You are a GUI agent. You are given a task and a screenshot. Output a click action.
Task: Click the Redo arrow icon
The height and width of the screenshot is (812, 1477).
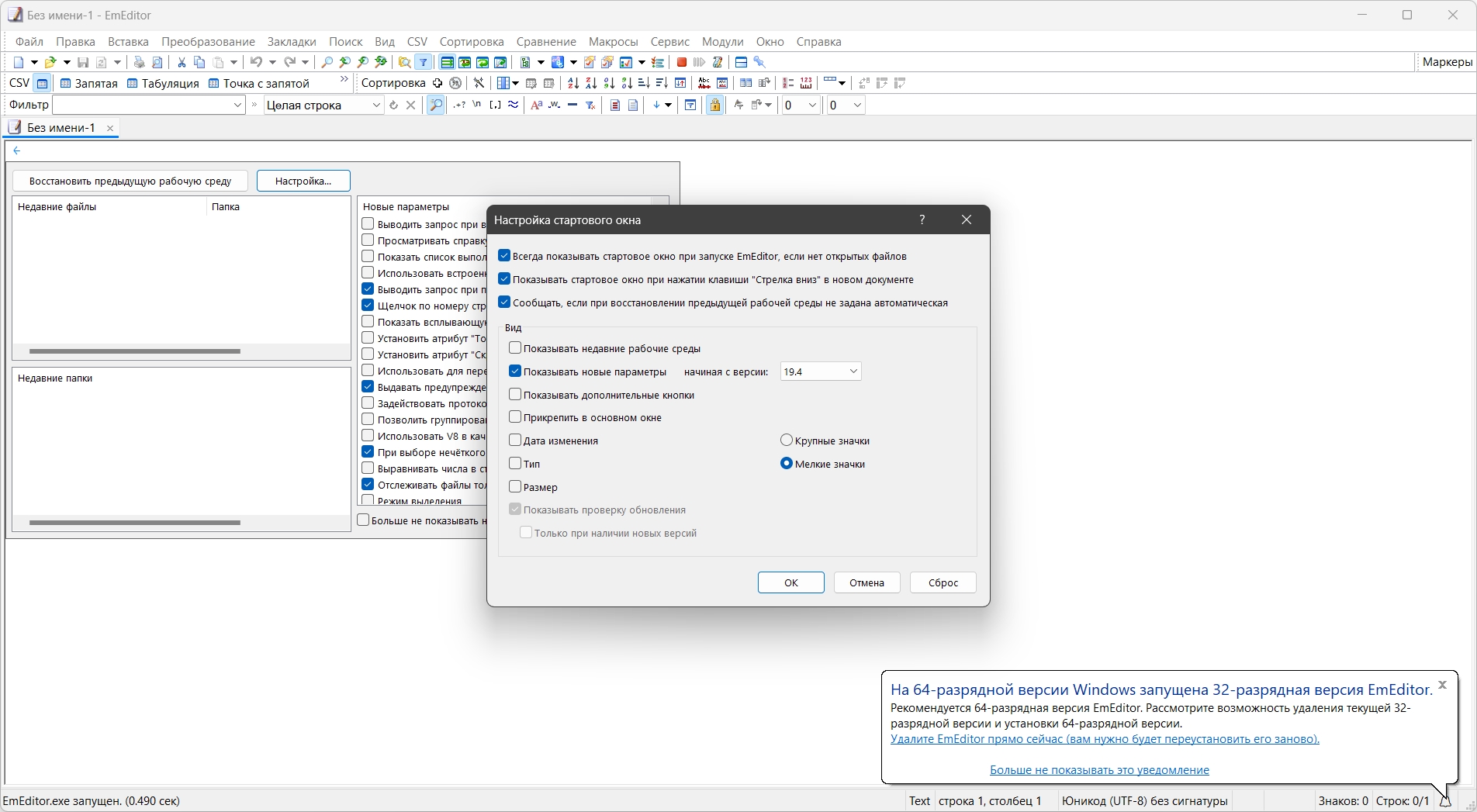[x=289, y=62]
